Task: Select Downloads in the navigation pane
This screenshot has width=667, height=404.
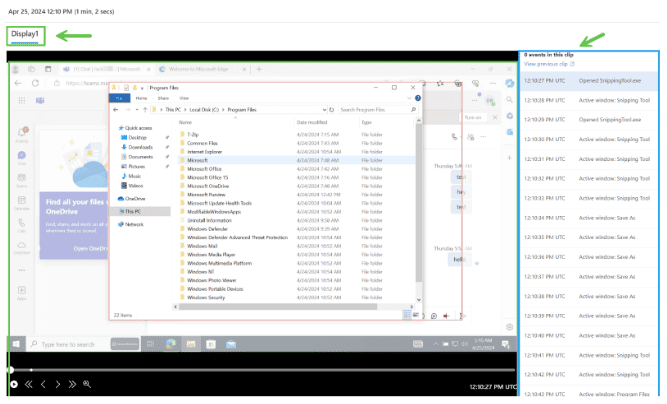Action: (137, 147)
